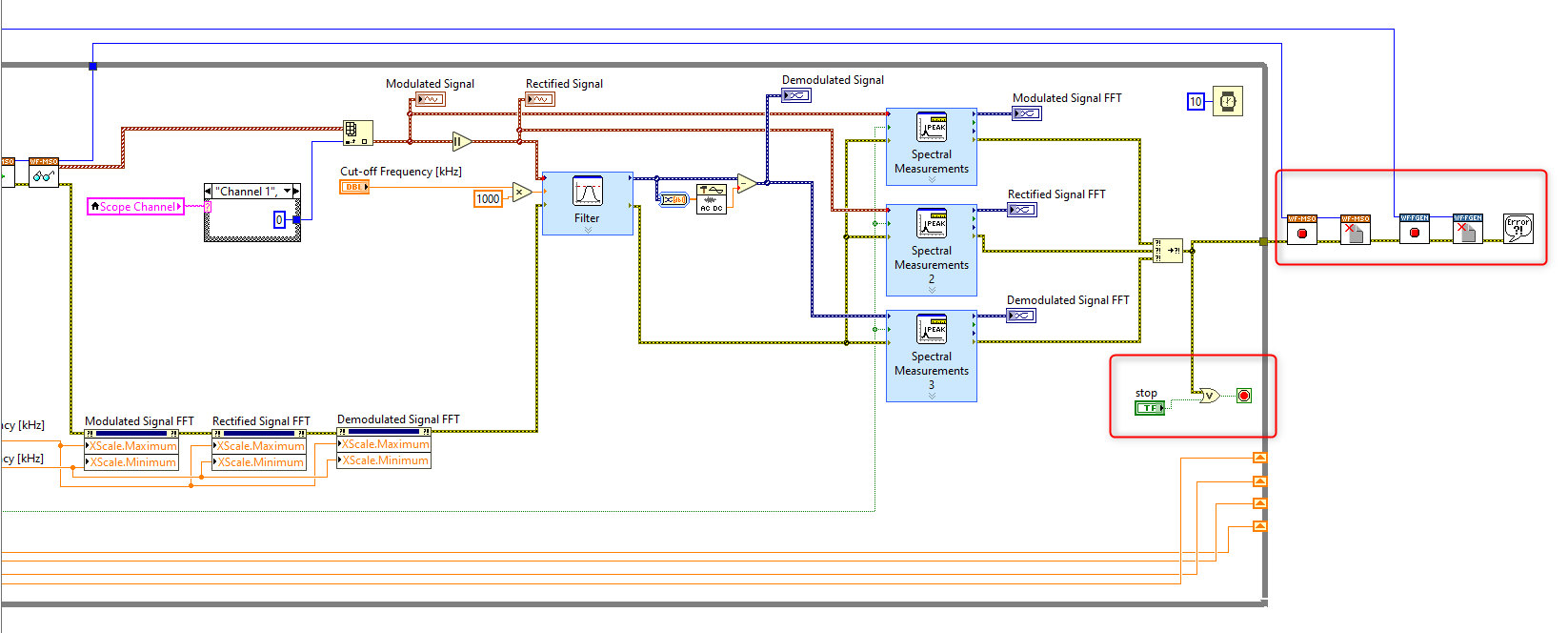Click the multiply function node
This screenshot has height=633, width=1568.
pyautogui.click(x=522, y=193)
